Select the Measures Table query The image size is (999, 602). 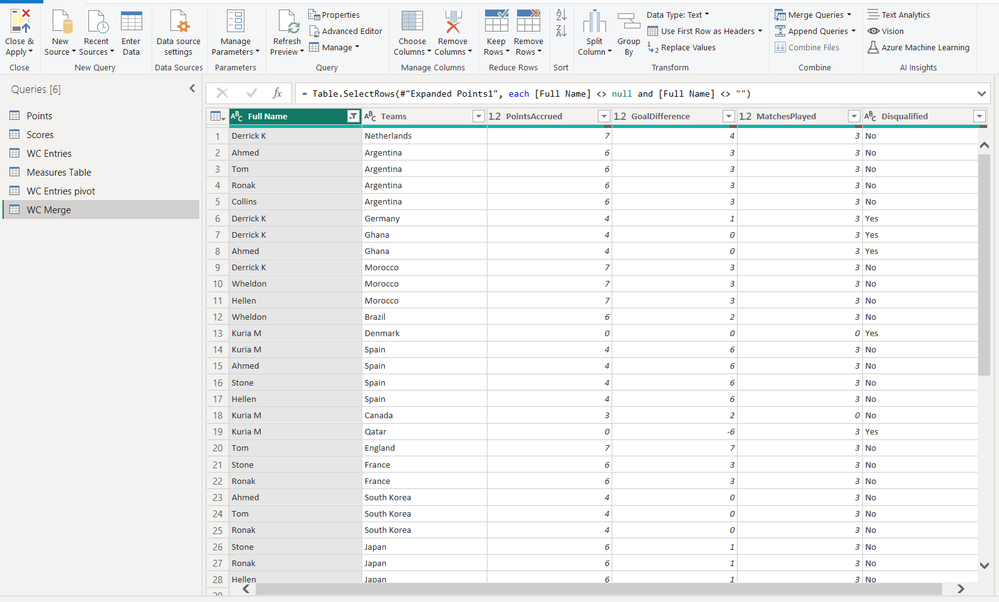point(59,172)
